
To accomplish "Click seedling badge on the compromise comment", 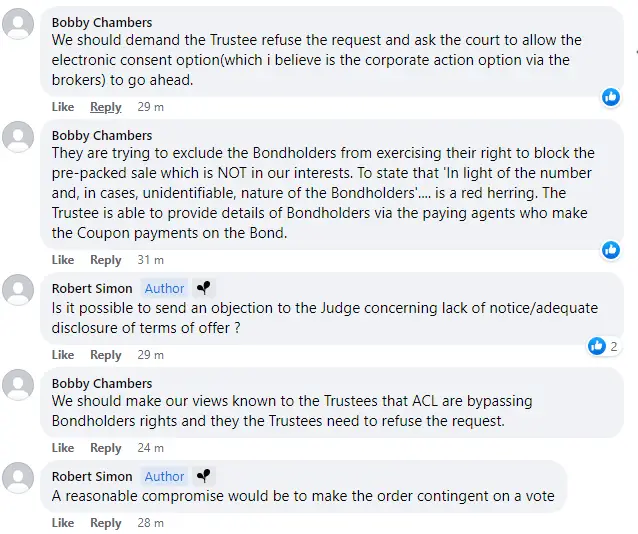I will pyautogui.click(x=204, y=475).
